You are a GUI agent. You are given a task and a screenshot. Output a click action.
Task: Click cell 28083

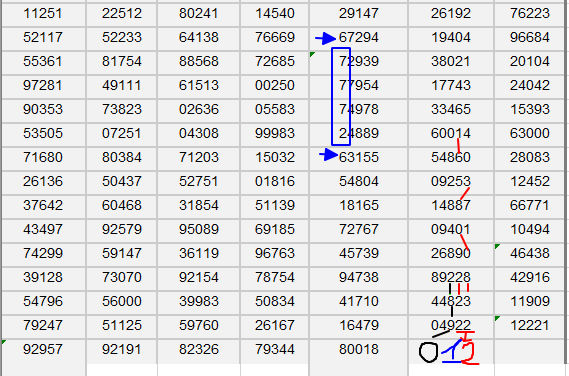529,158
